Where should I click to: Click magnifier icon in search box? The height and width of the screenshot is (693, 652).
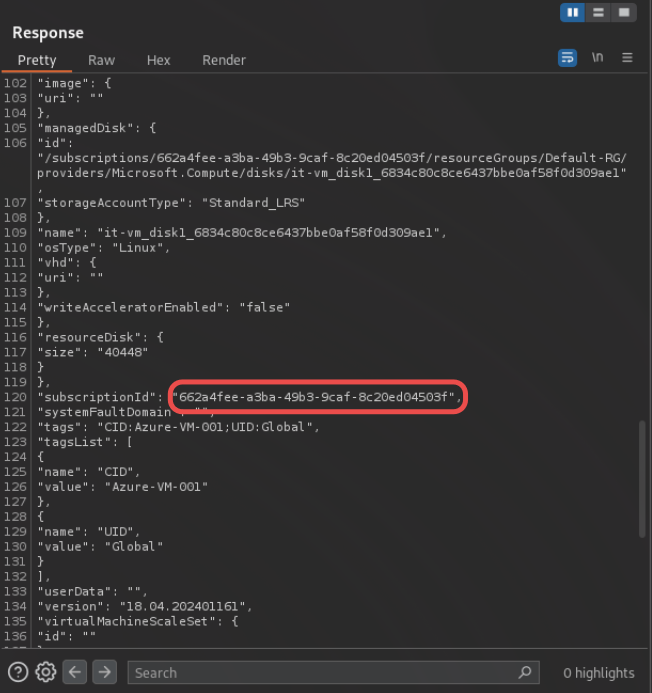pyautogui.click(x=525, y=673)
